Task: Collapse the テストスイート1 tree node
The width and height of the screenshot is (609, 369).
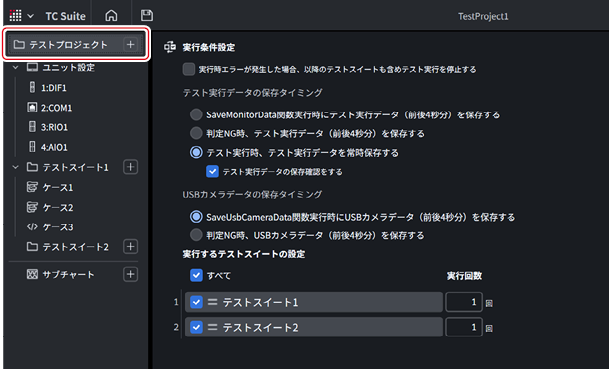Action: tap(16, 167)
